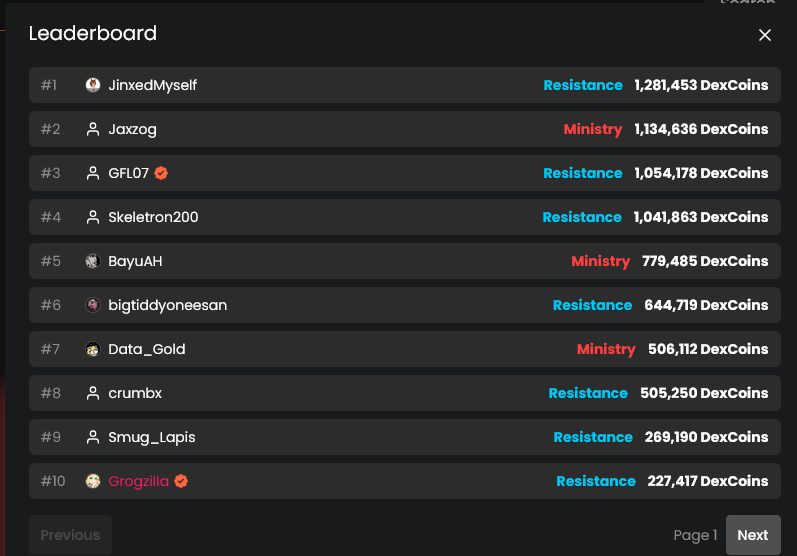Go to the Next leaderboard page
This screenshot has width=797, height=556.
point(752,535)
